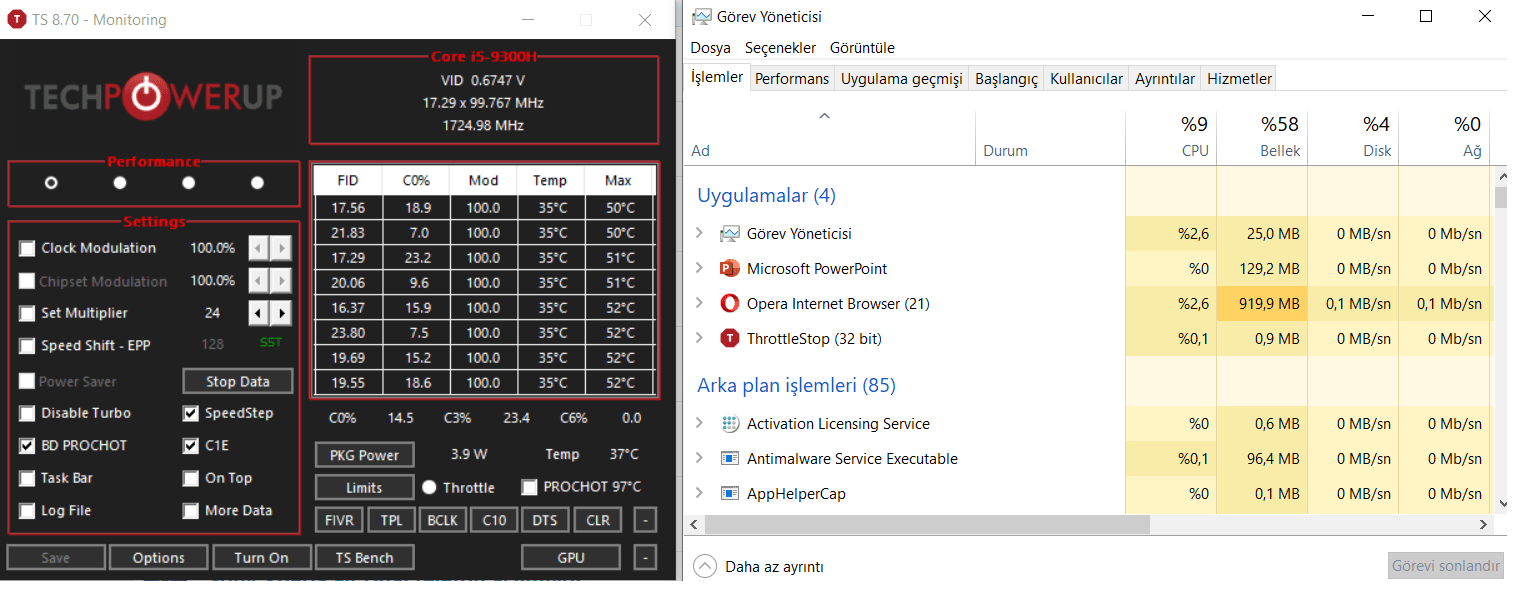Click the Stop Data button
The image size is (1514, 592).
tap(238, 381)
